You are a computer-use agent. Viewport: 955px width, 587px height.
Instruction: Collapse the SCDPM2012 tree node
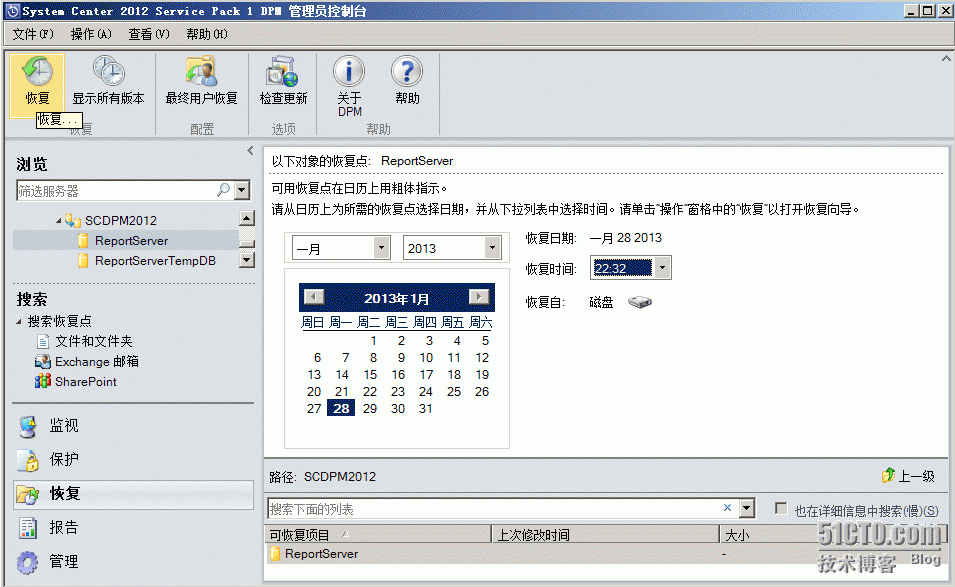pyautogui.click(x=58, y=220)
